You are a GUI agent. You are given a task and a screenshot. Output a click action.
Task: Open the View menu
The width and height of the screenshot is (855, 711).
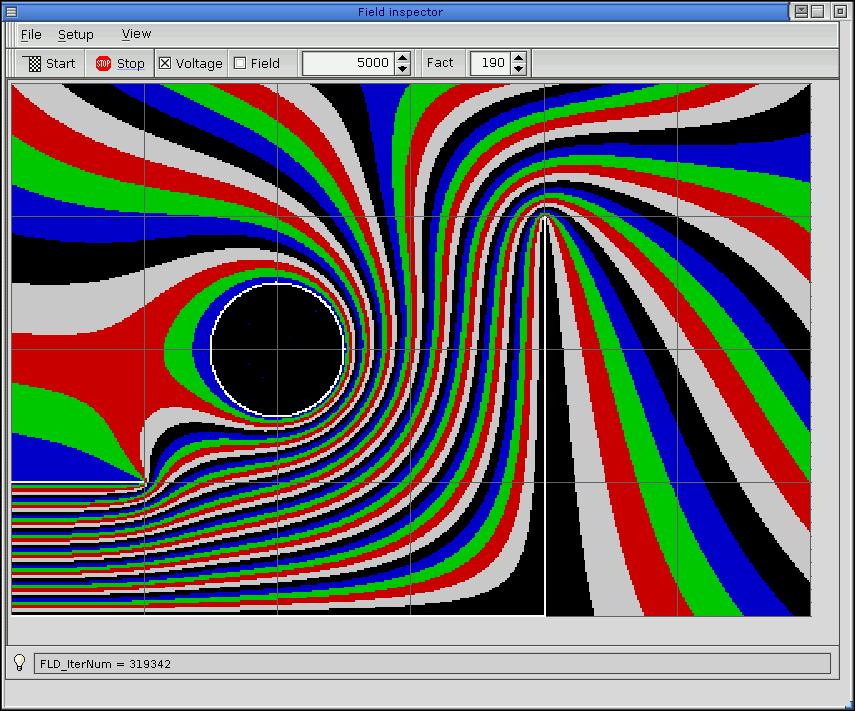click(136, 34)
